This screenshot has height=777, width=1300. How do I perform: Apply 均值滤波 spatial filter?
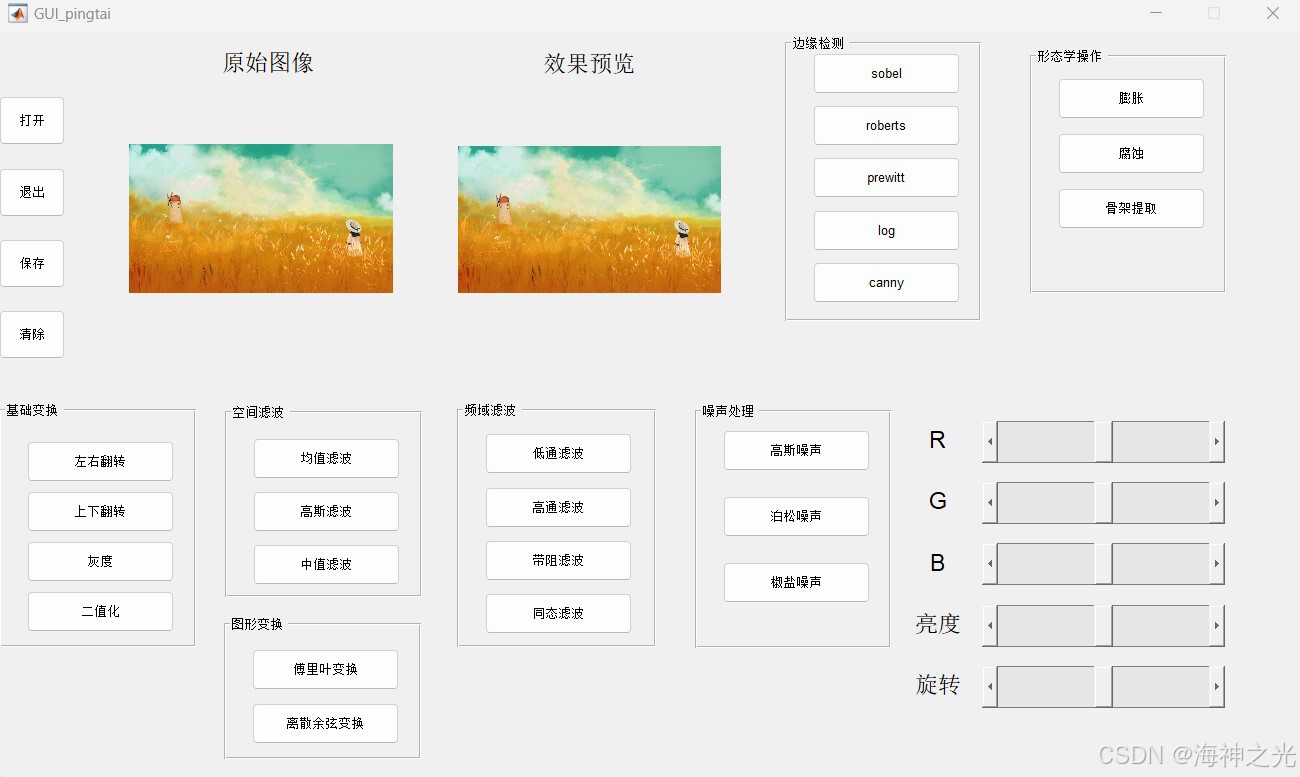click(326, 458)
